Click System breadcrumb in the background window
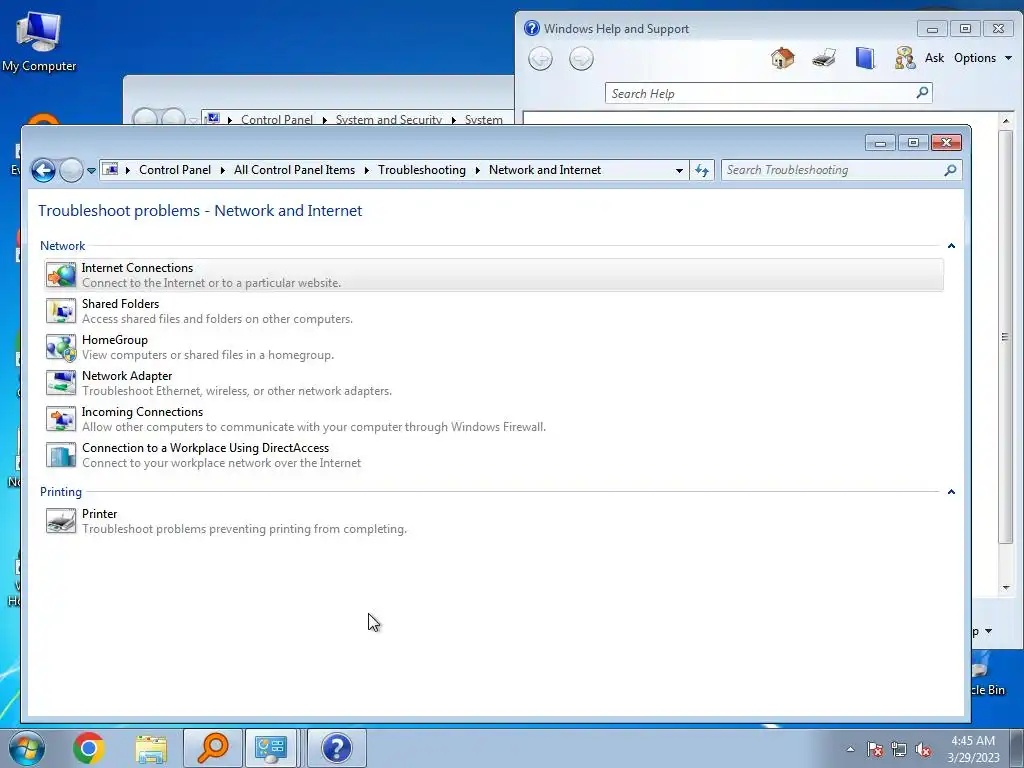 click(x=483, y=120)
